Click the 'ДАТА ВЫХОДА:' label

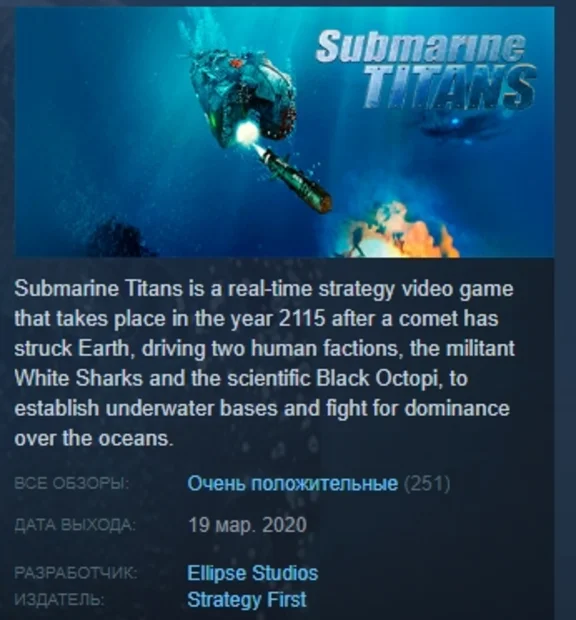pos(75,525)
